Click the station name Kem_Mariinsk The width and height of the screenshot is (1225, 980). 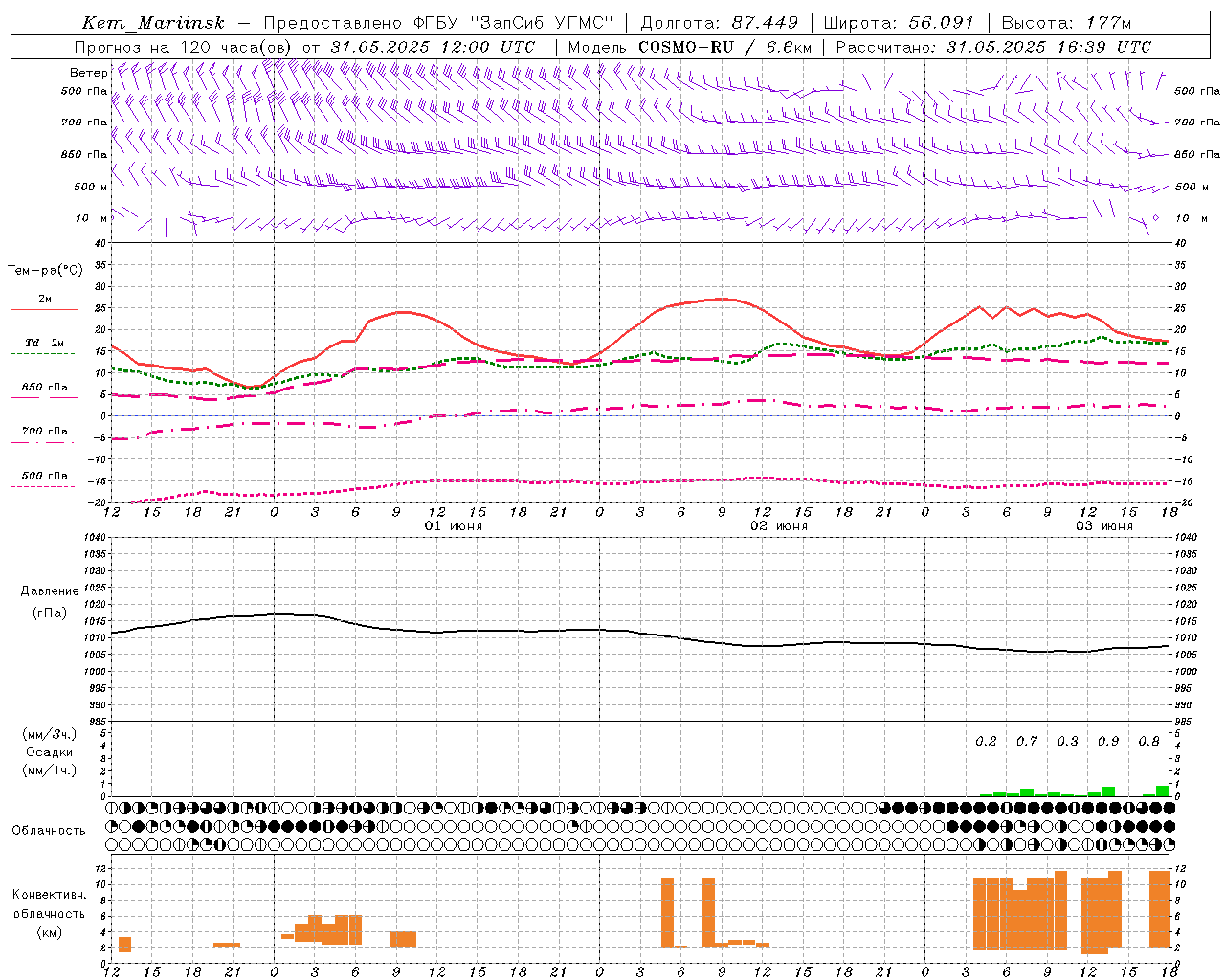point(153,23)
